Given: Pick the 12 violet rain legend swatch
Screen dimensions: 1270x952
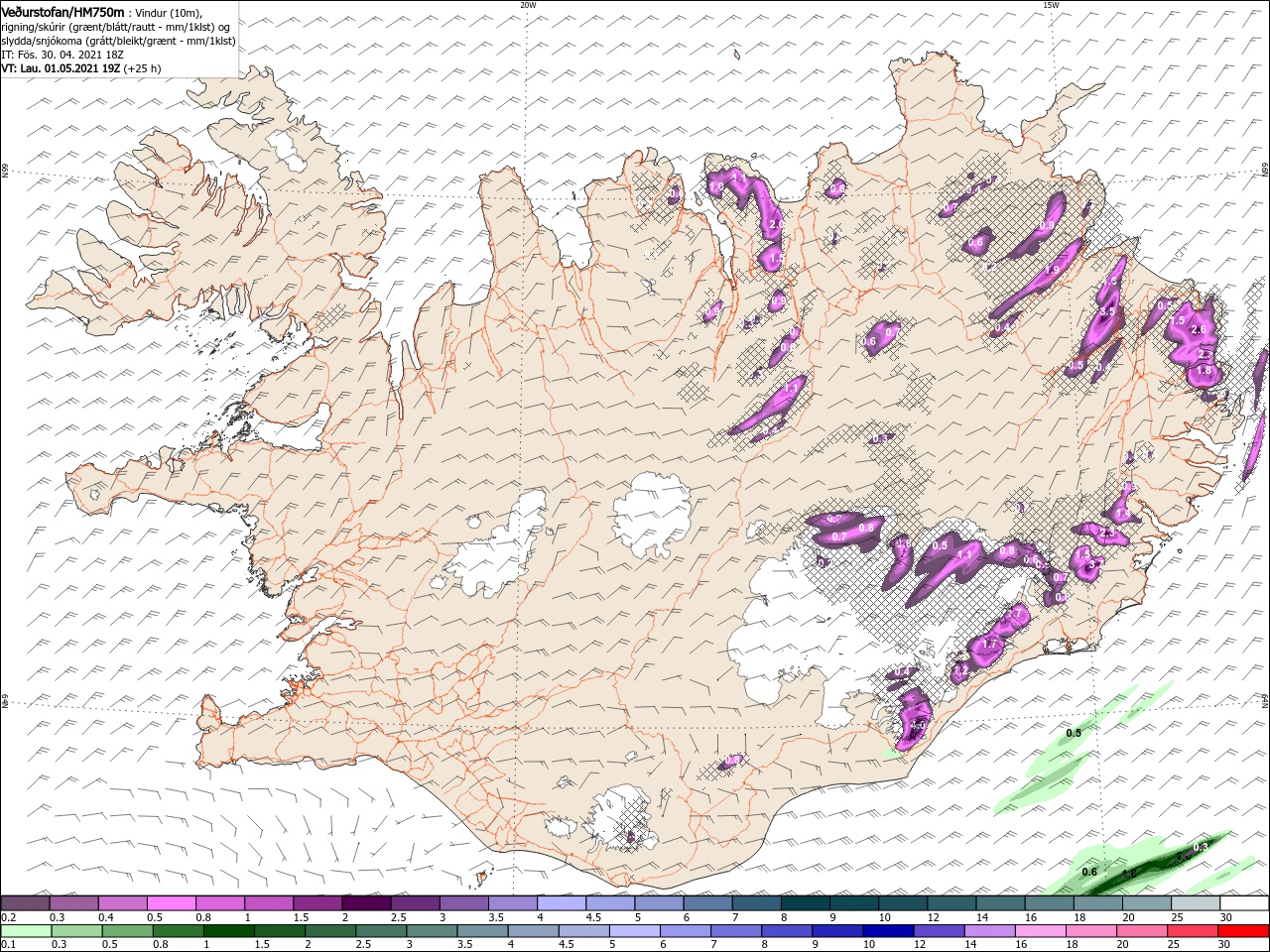Looking at the screenshot, I should (x=940, y=931).
